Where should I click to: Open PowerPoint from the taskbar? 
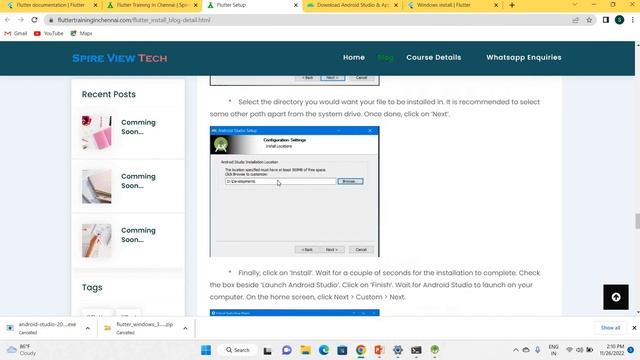(x=379, y=350)
